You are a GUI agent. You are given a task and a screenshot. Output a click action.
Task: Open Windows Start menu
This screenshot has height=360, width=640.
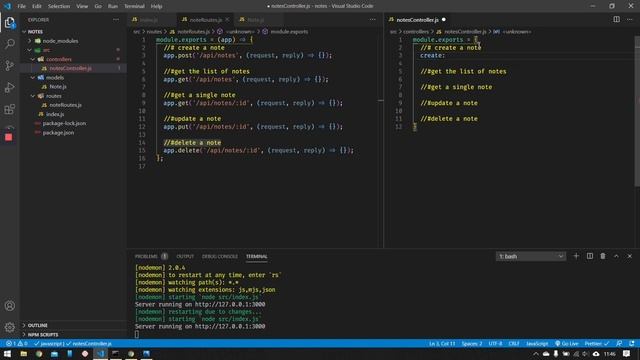[x=7, y=354]
